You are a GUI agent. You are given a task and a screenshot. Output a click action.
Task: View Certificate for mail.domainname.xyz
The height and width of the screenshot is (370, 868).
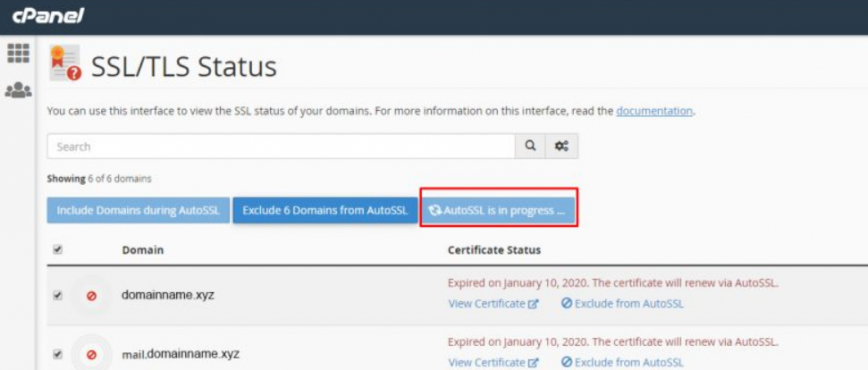[x=493, y=362]
